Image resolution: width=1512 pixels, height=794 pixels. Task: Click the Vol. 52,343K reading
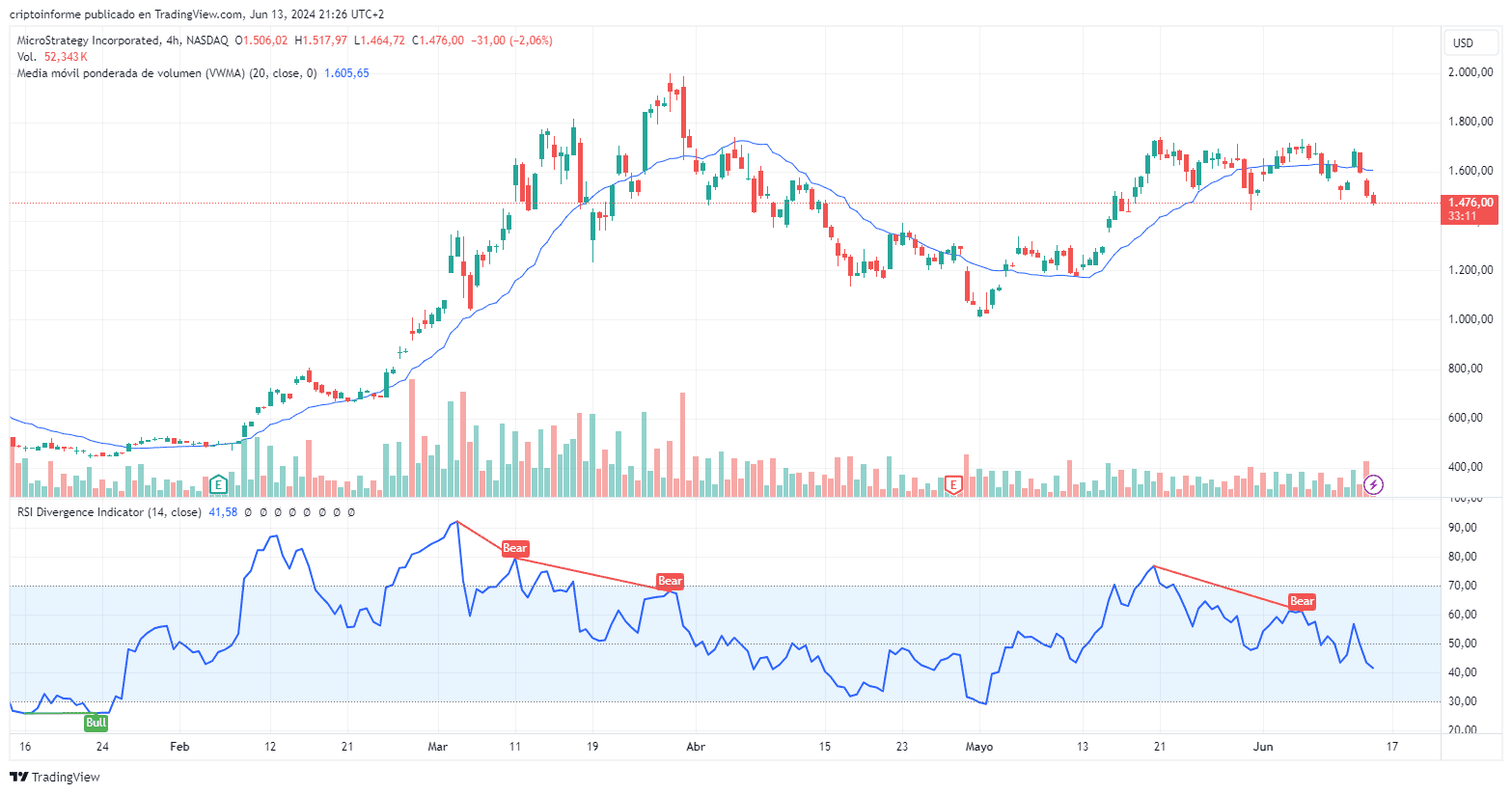[52, 57]
